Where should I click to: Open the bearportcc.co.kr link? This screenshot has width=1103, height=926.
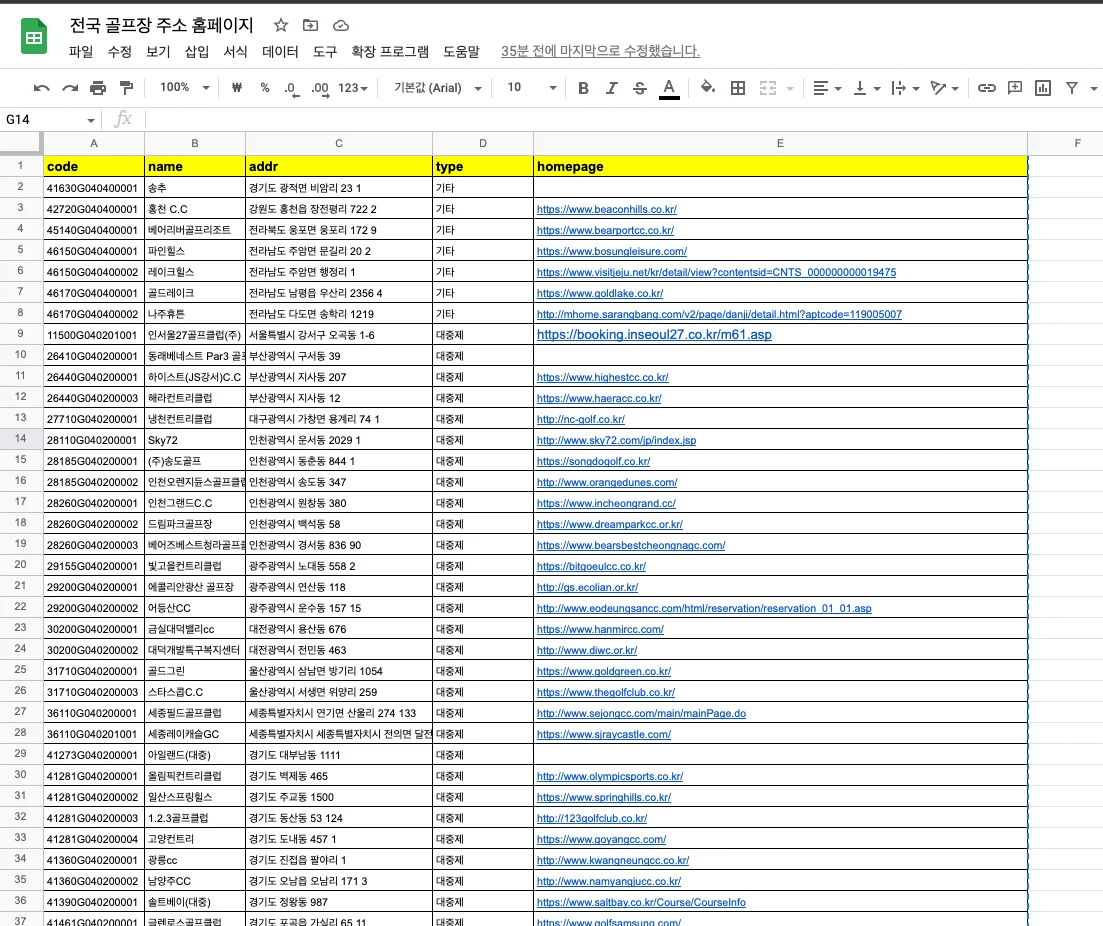[605, 230]
